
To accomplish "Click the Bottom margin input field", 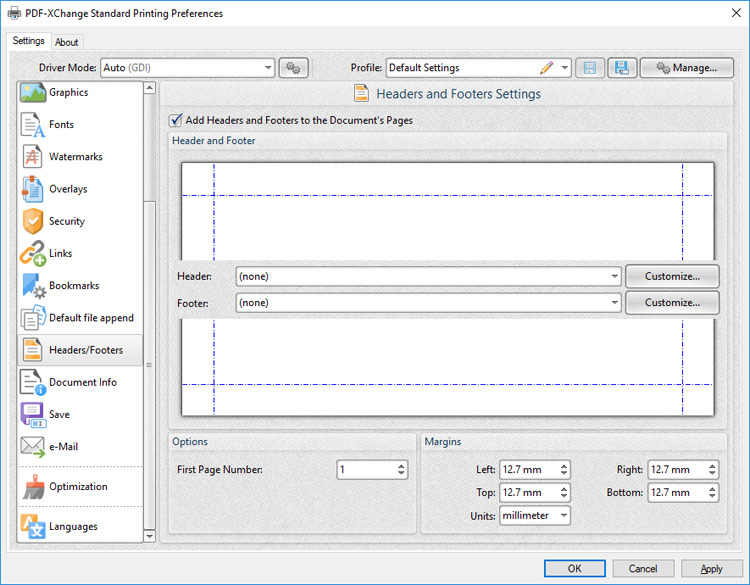I will tap(678, 493).
